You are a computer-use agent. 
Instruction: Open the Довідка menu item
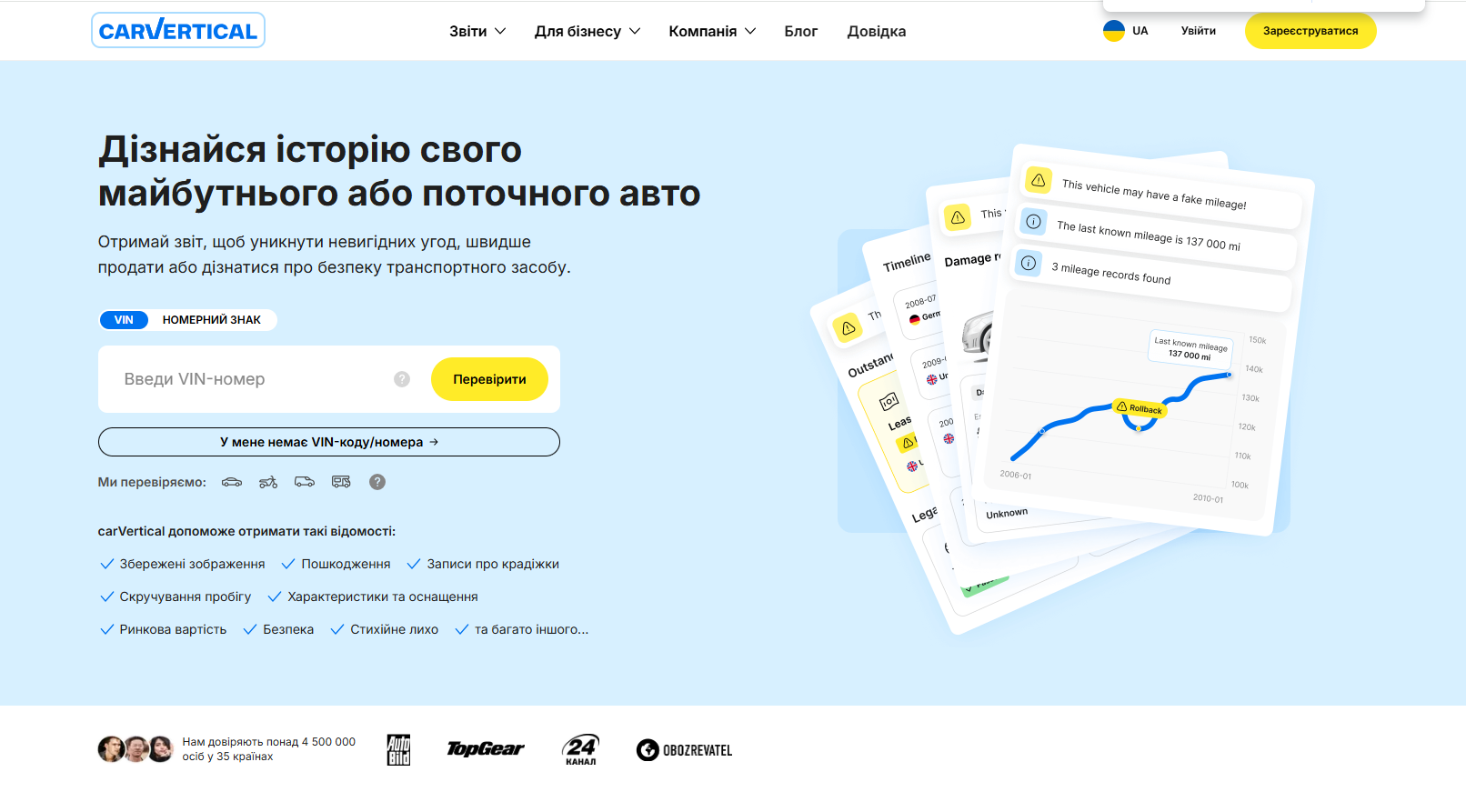pyautogui.click(x=877, y=31)
